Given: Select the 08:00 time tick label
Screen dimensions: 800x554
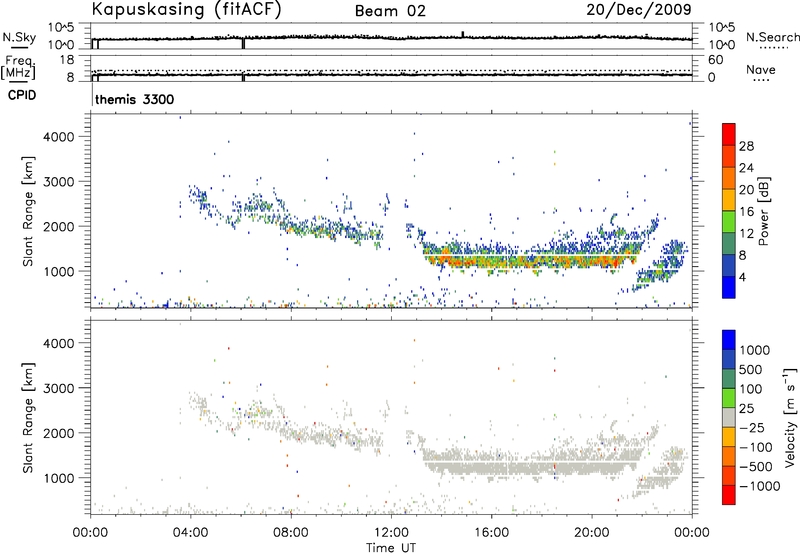Looking at the screenshot, I should [291, 533].
